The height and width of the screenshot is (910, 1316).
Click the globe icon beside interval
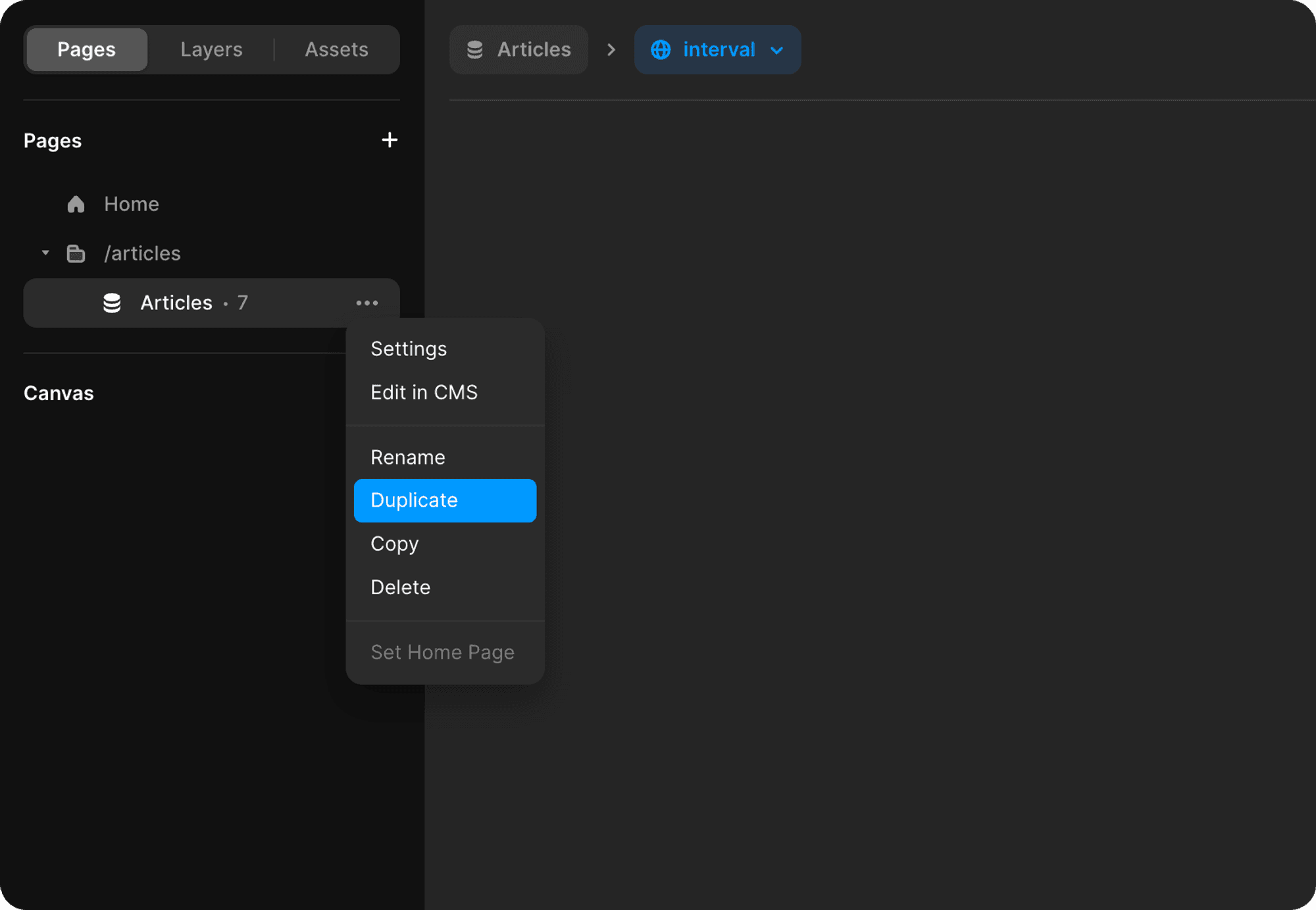tap(661, 50)
